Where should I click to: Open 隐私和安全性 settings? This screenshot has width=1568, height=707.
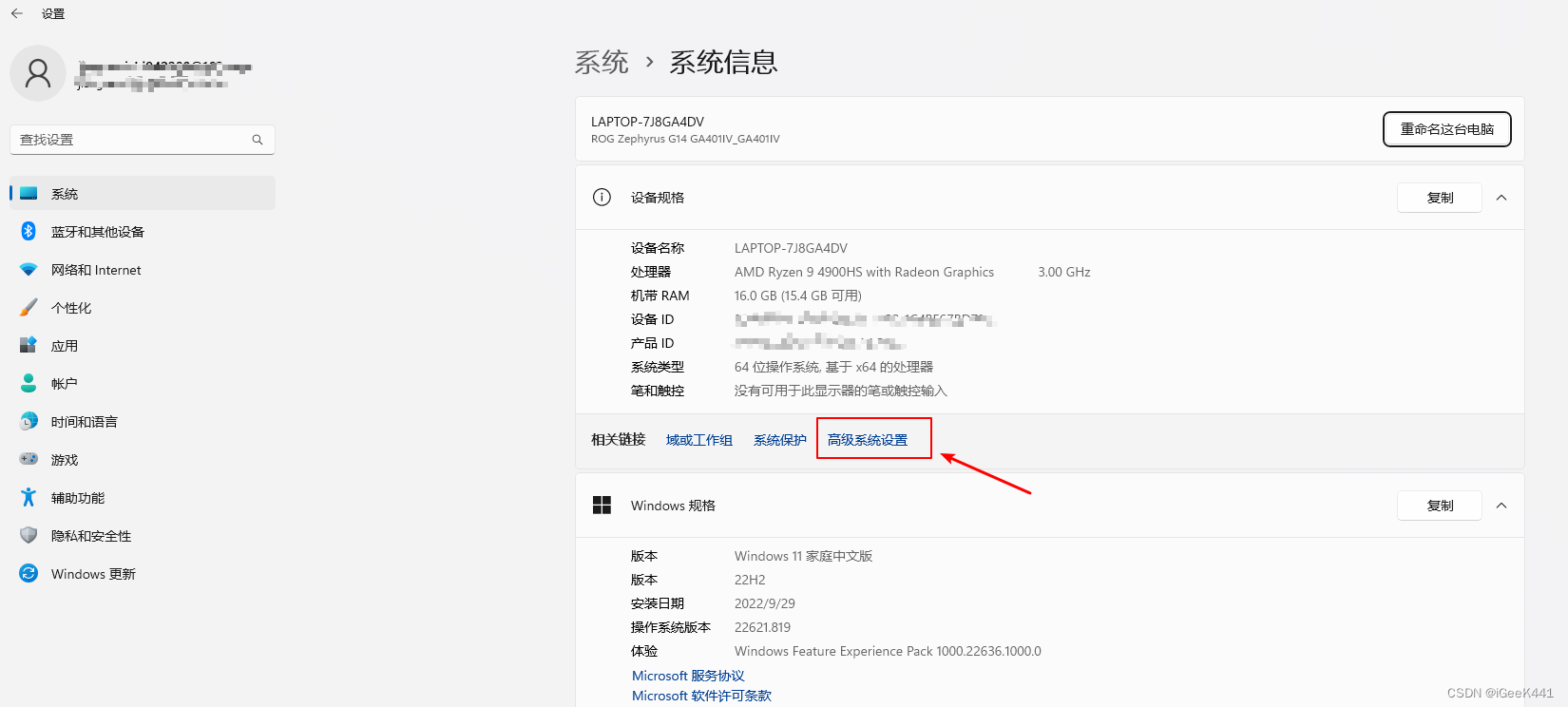coord(143,535)
